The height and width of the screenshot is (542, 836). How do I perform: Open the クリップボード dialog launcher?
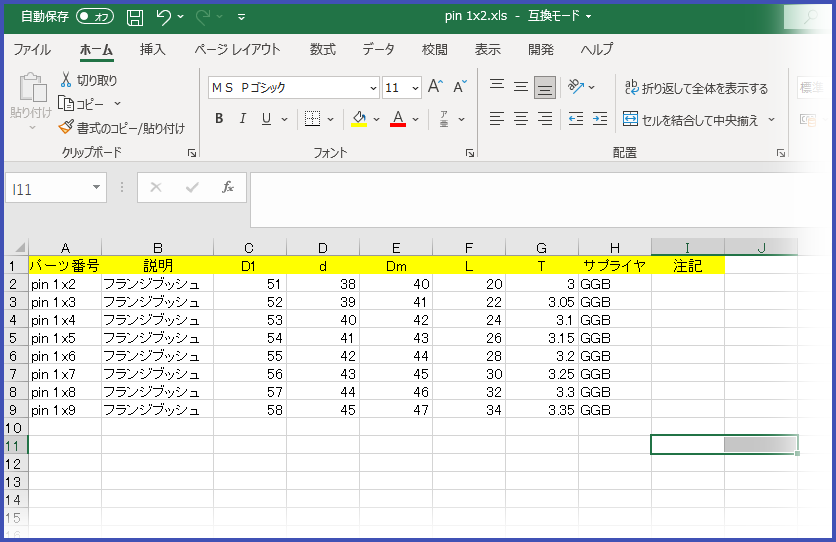192,153
